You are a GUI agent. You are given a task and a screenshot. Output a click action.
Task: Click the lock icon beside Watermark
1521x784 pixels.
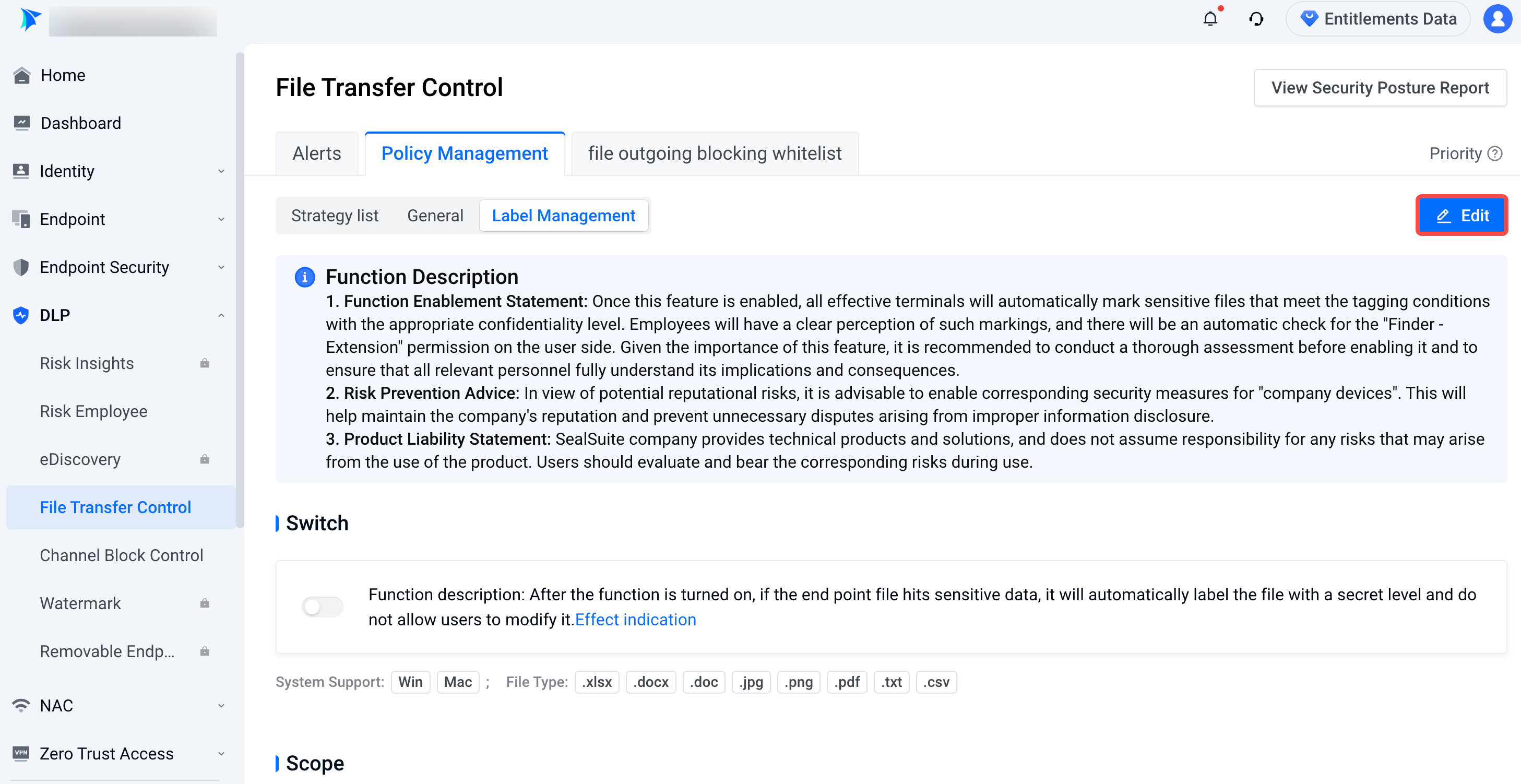204,603
